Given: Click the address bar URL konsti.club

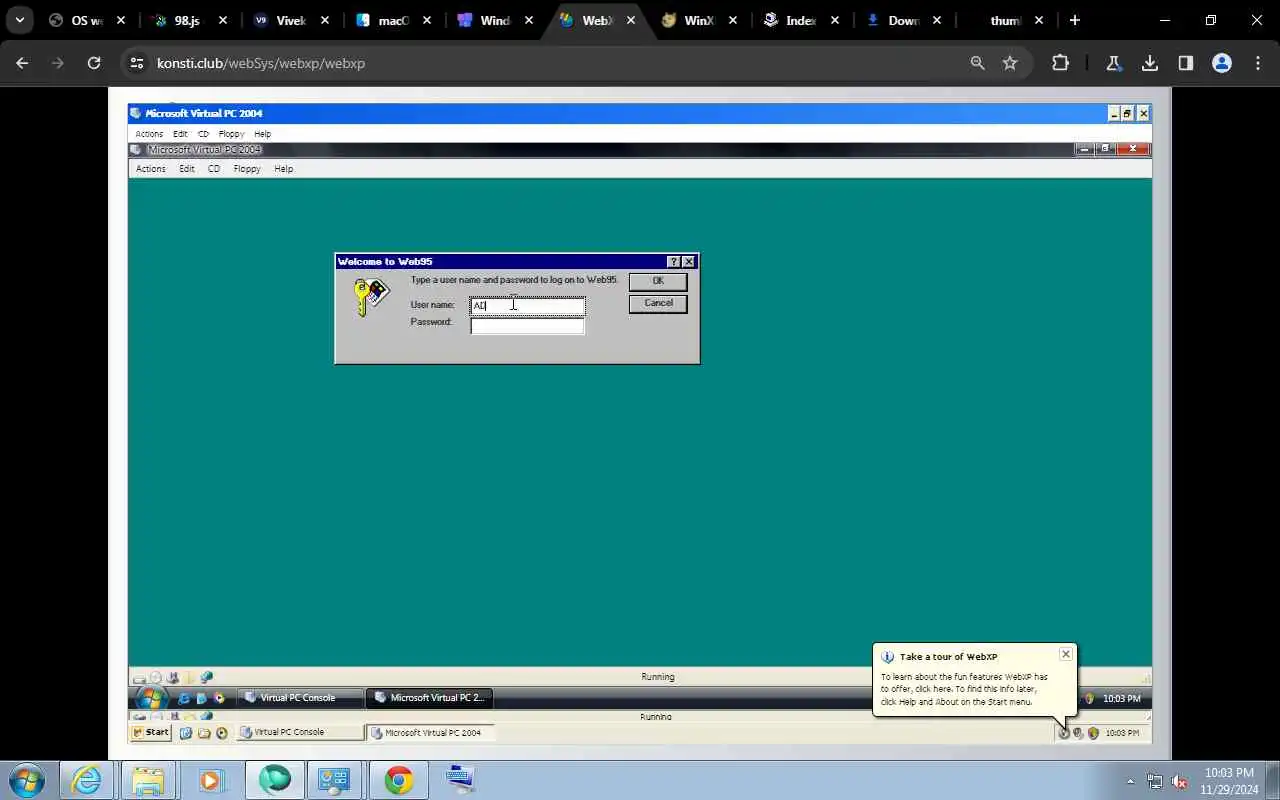Looking at the screenshot, I should [261, 63].
